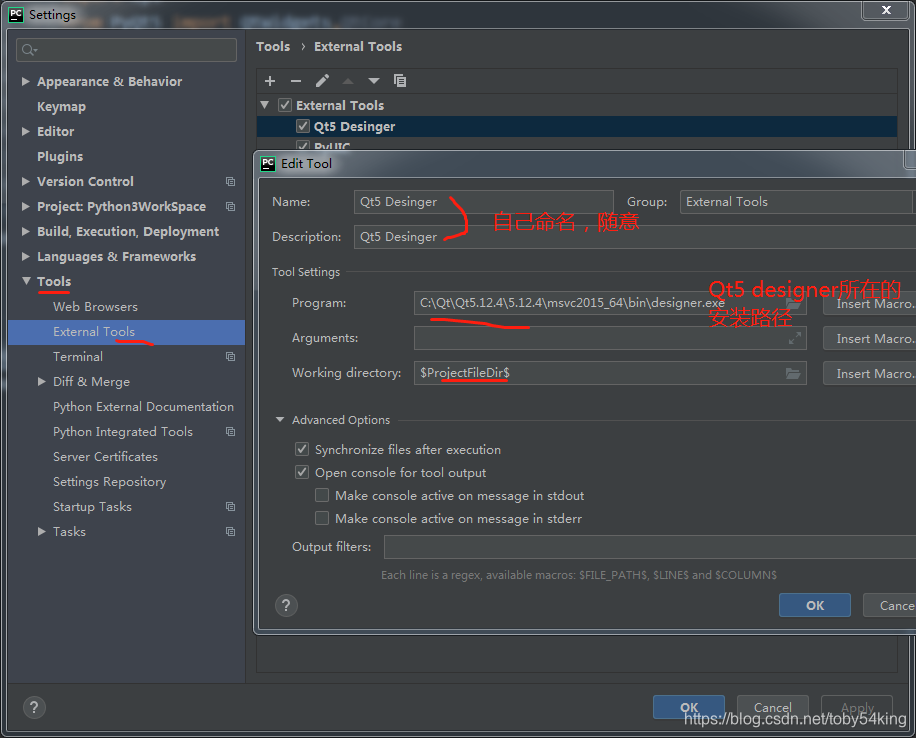Click the Program path field
916x738 pixels.
pos(610,303)
